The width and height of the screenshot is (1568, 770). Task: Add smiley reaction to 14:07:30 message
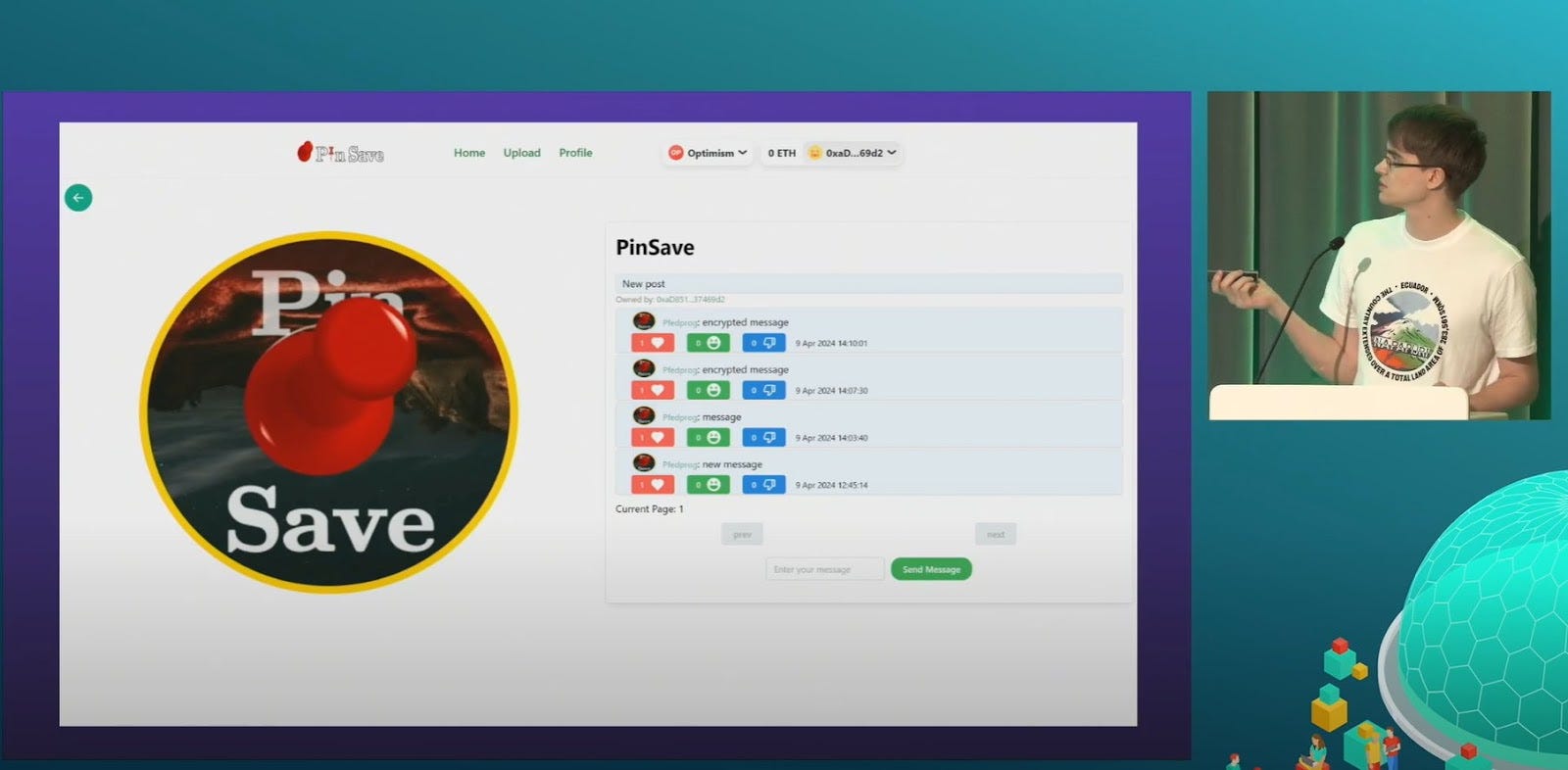[x=709, y=390]
